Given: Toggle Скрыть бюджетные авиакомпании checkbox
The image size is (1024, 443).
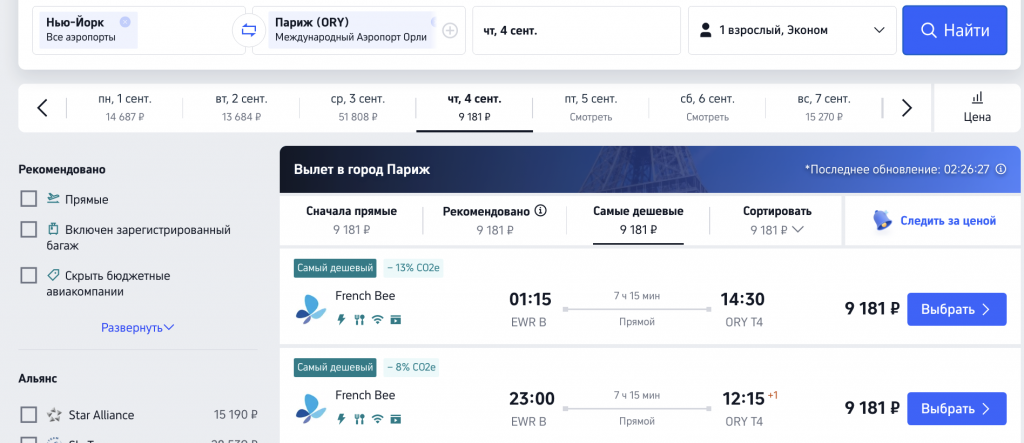Looking at the screenshot, I should (29, 275).
